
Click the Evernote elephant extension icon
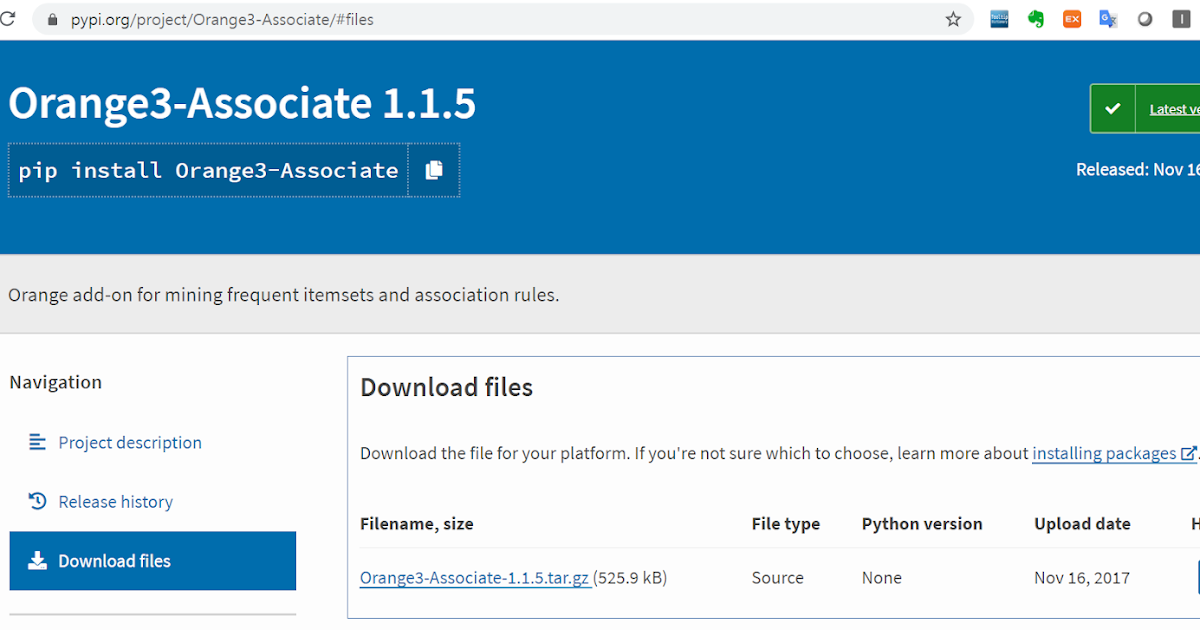click(1036, 19)
